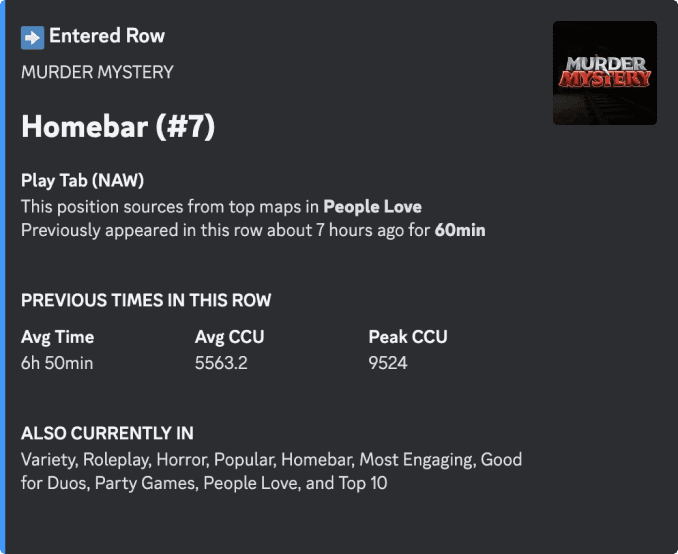Click the 'Previously appeared in this row' sentence

click(253, 230)
